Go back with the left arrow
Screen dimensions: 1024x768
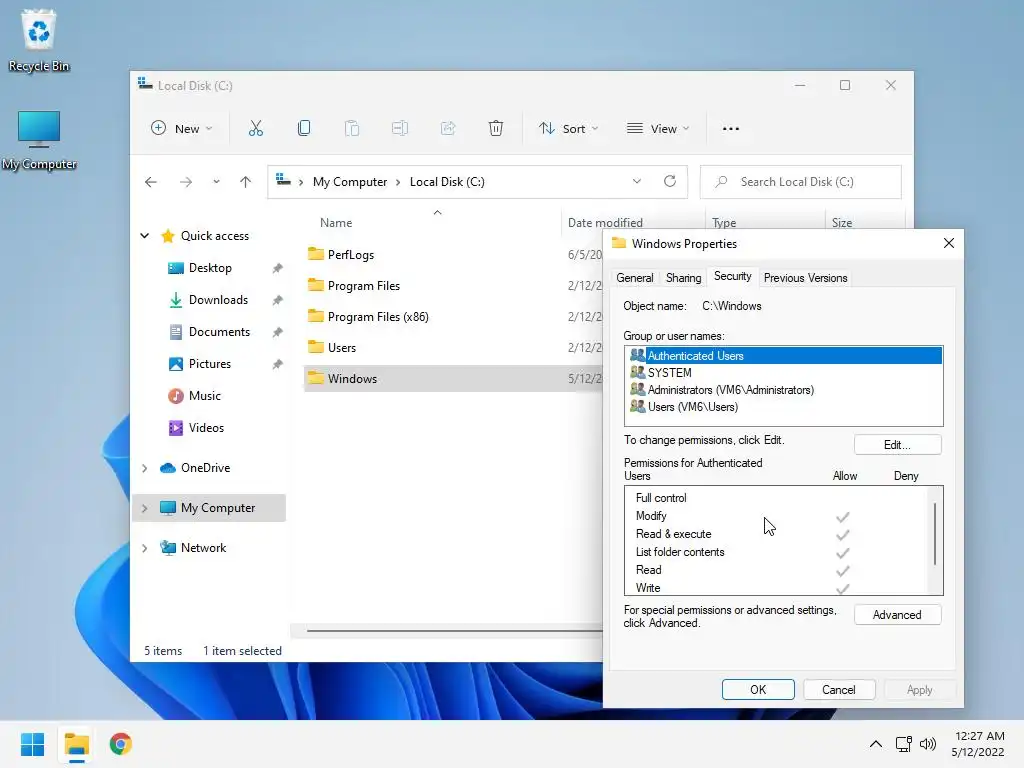point(151,182)
